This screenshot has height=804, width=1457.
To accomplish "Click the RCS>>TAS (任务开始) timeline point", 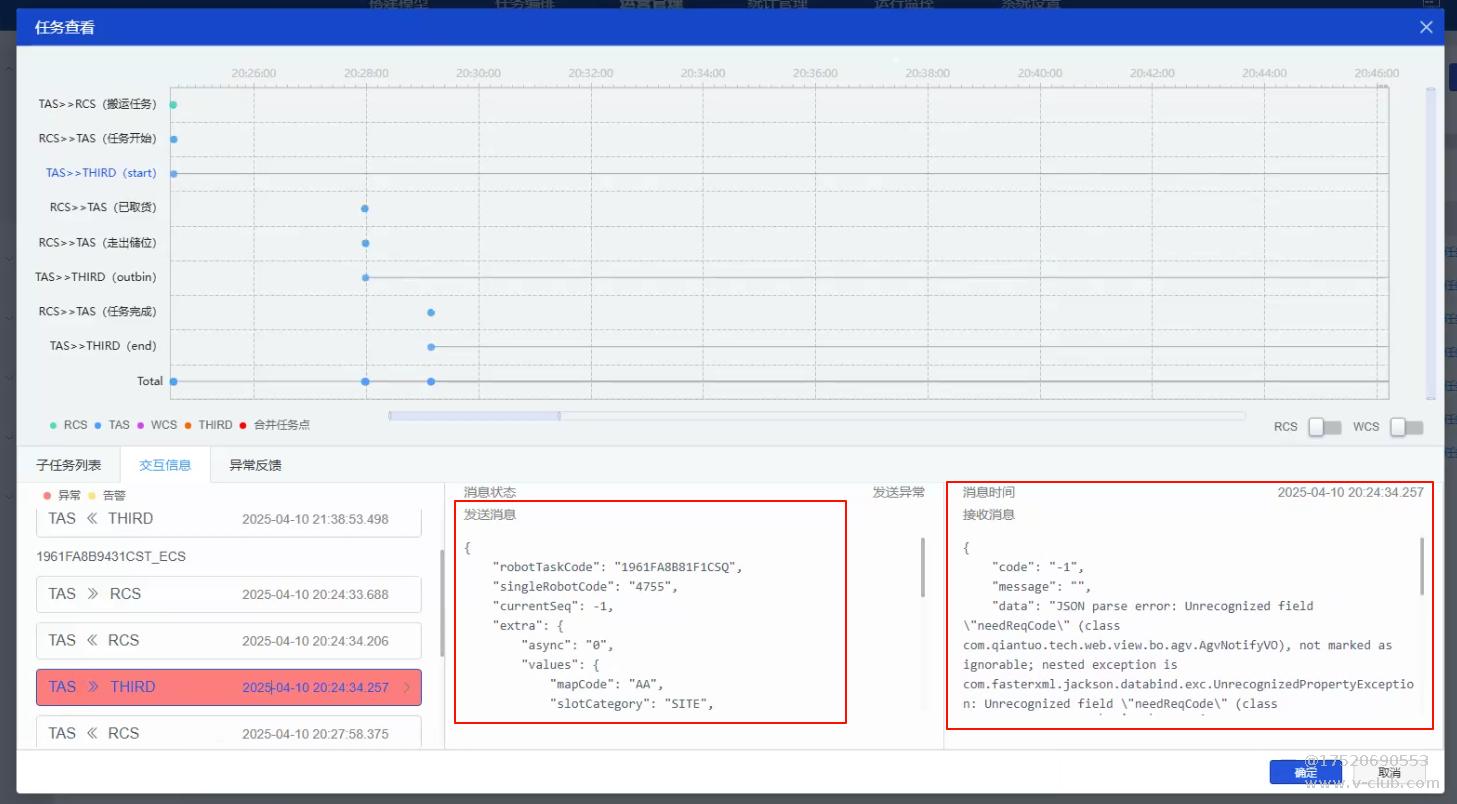I will point(173,139).
